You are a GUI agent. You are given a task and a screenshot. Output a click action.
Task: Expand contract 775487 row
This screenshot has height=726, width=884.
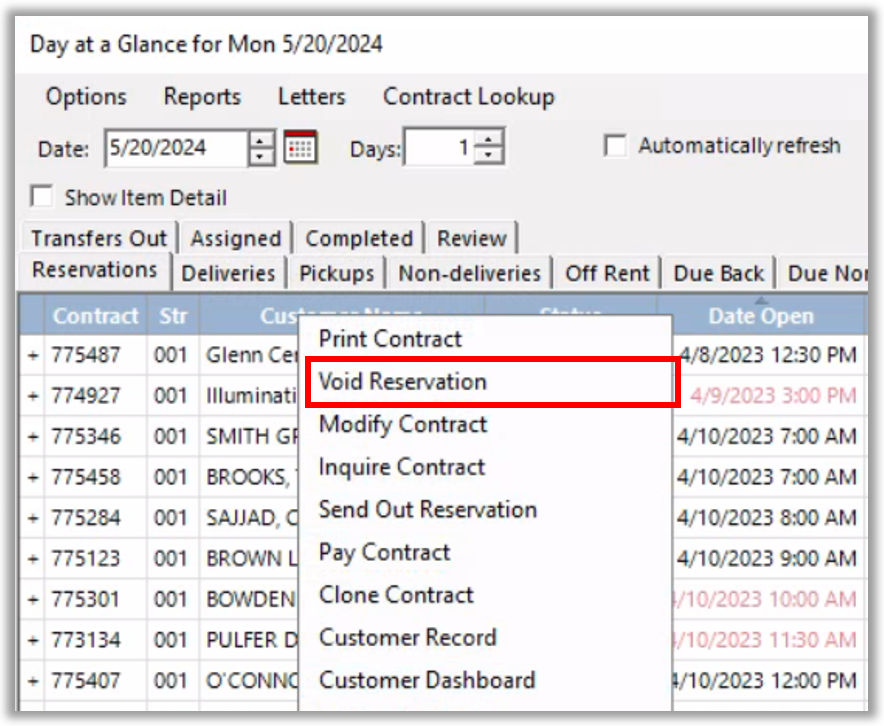[33, 355]
